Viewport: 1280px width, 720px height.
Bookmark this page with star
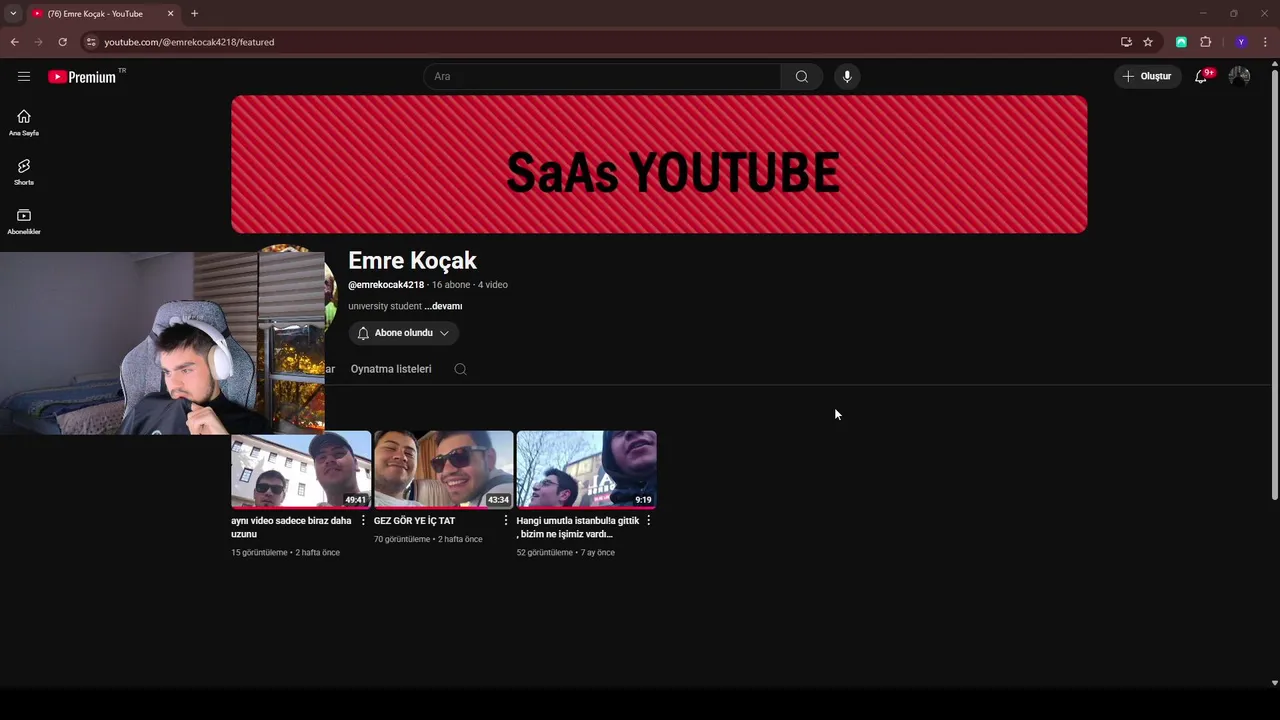click(x=1148, y=42)
